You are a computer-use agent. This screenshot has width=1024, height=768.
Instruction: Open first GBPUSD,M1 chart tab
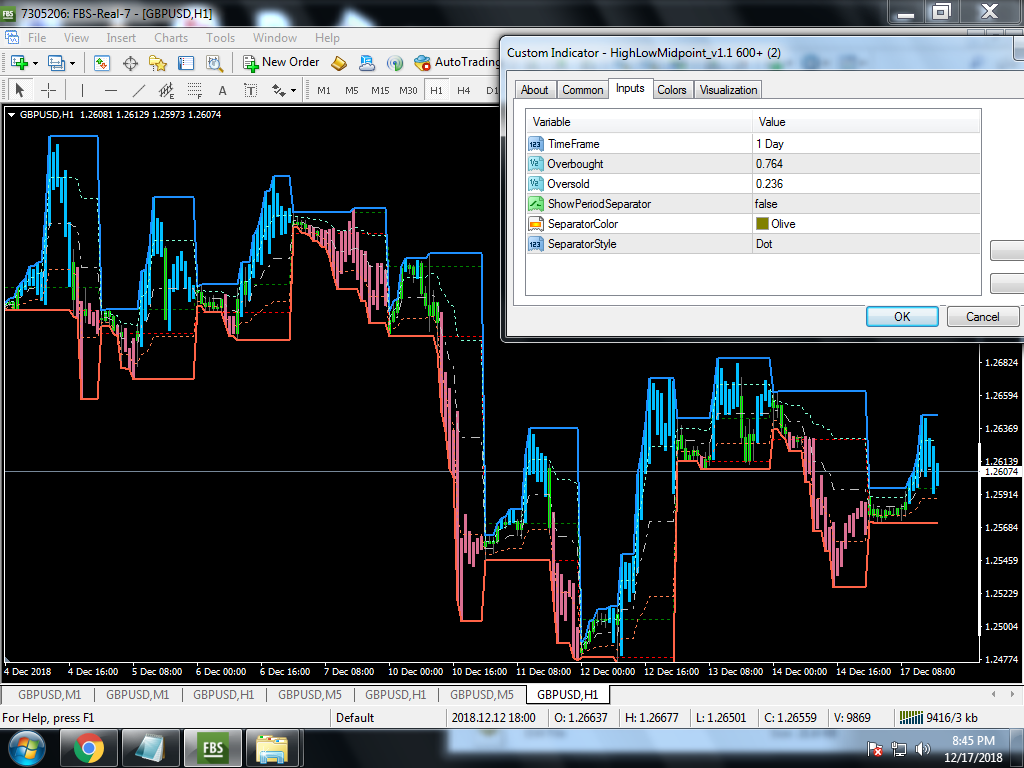(50, 694)
